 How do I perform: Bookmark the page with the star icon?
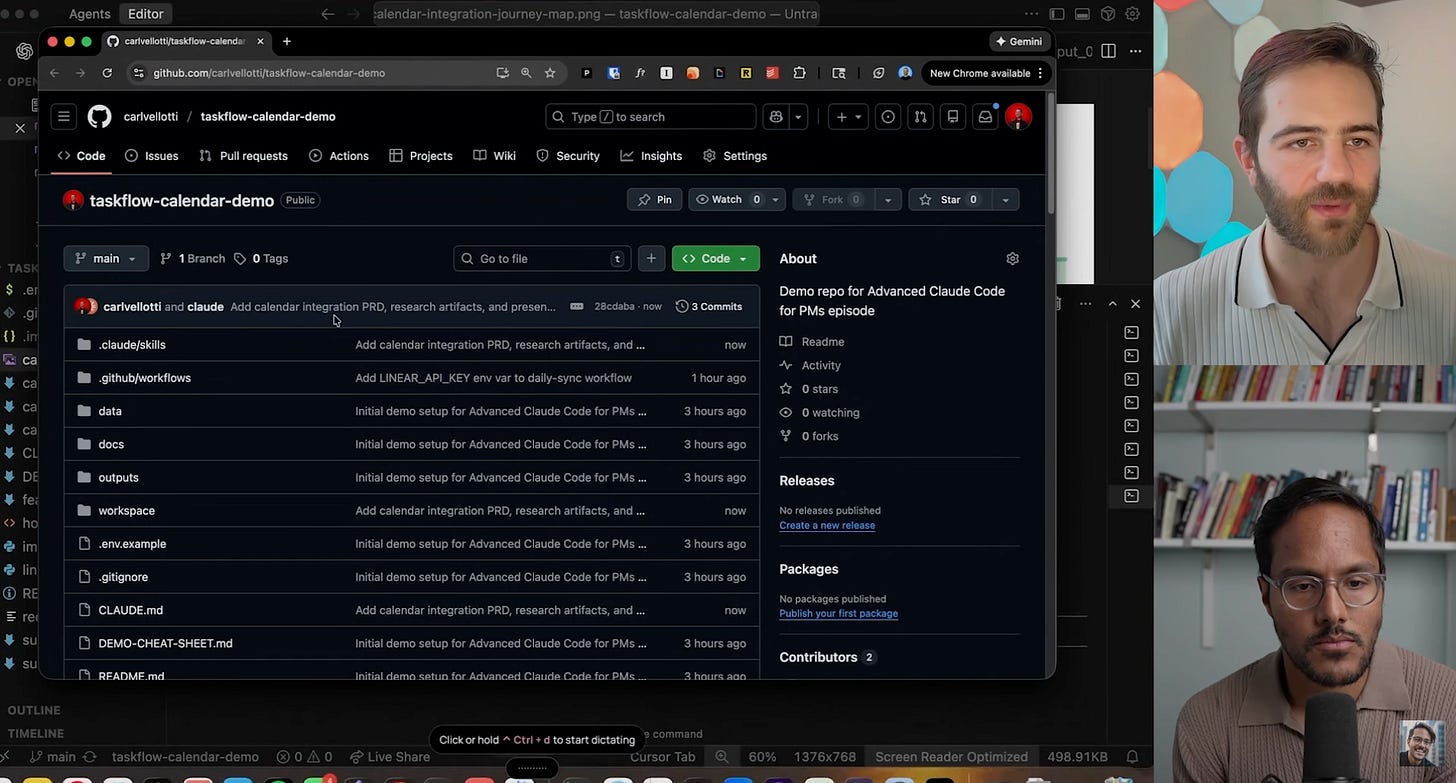pyautogui.click(x=550, y=73)
